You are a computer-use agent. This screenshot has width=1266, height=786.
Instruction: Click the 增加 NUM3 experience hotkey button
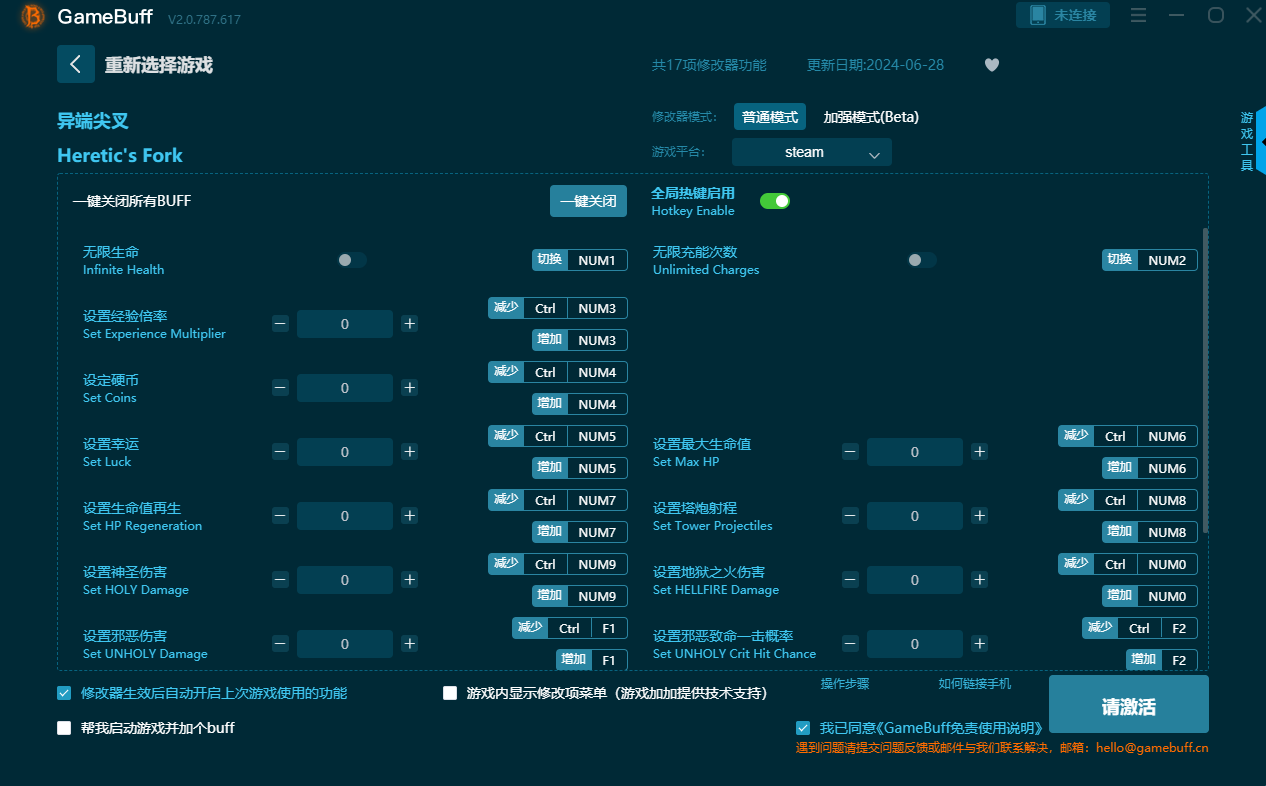click(x=580, y=340)
